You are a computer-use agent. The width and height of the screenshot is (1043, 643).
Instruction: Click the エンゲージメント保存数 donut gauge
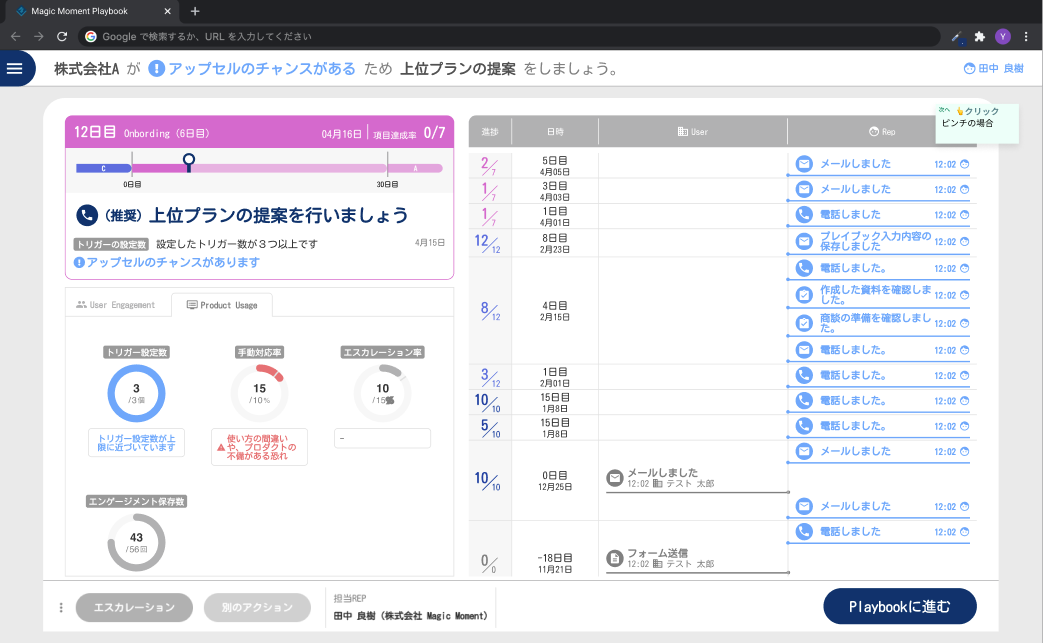click(x=136, y=542)
